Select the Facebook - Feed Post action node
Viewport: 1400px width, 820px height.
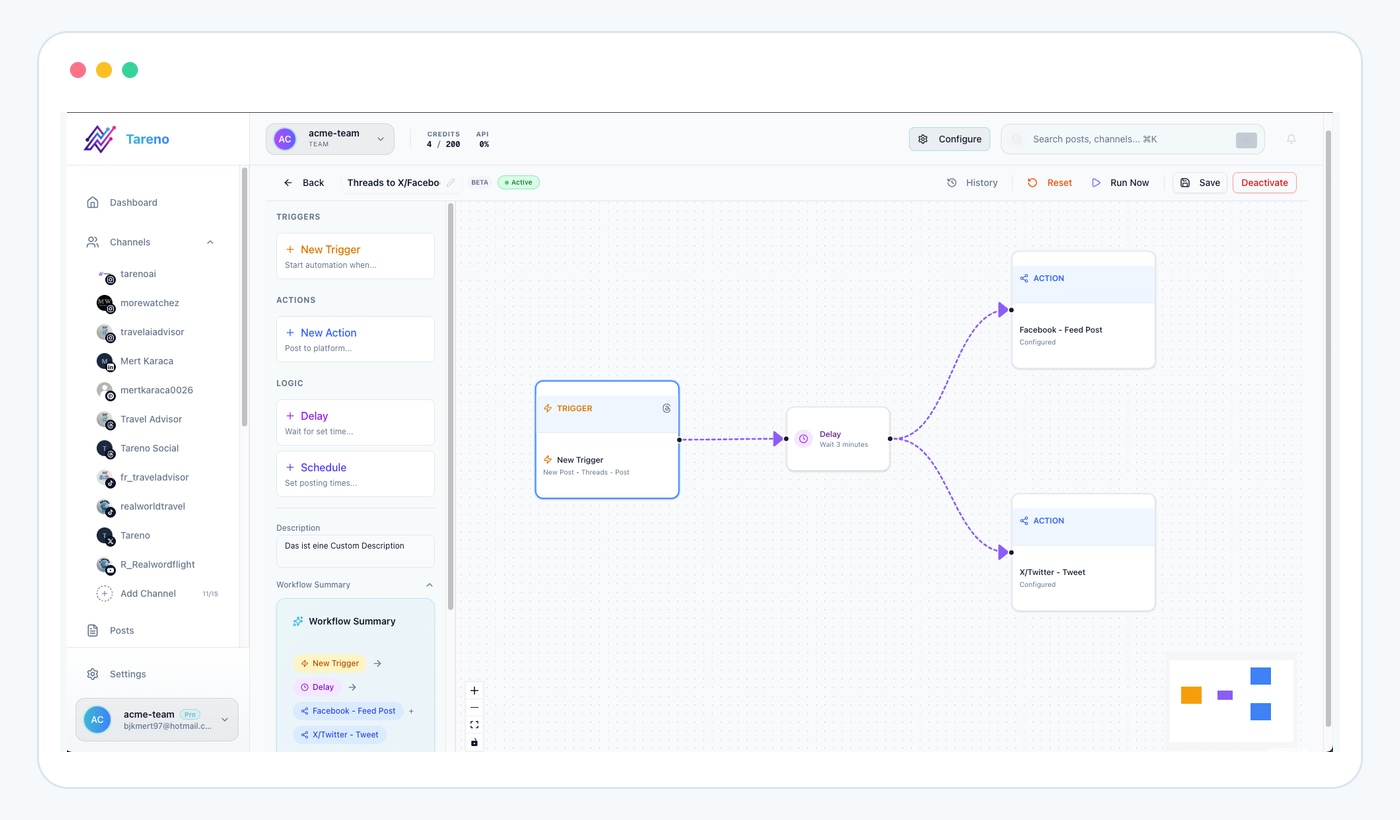click(1083, 310)
